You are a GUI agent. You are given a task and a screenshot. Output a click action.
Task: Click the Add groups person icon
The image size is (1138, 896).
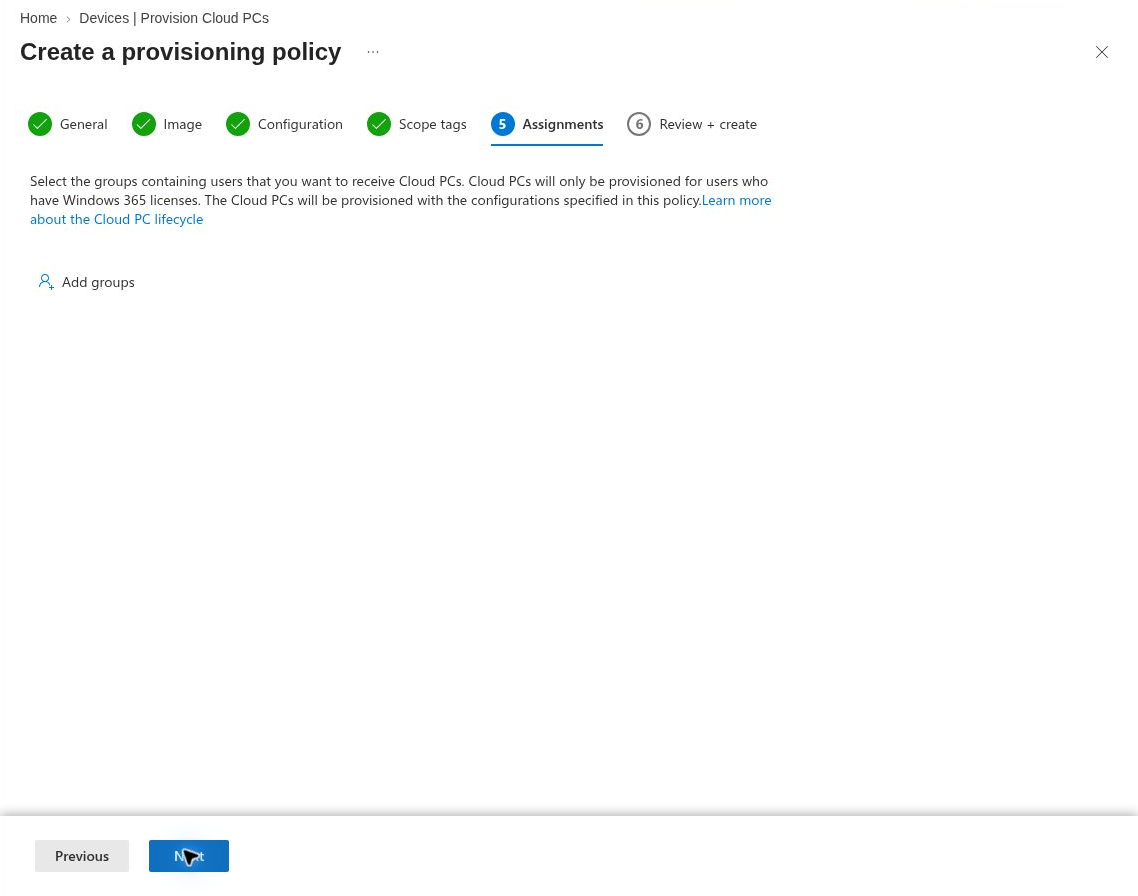(46, 282)
